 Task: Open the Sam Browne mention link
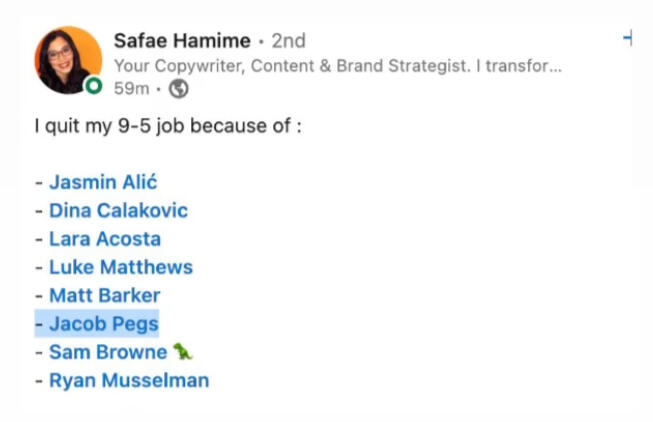pos(107,352)
